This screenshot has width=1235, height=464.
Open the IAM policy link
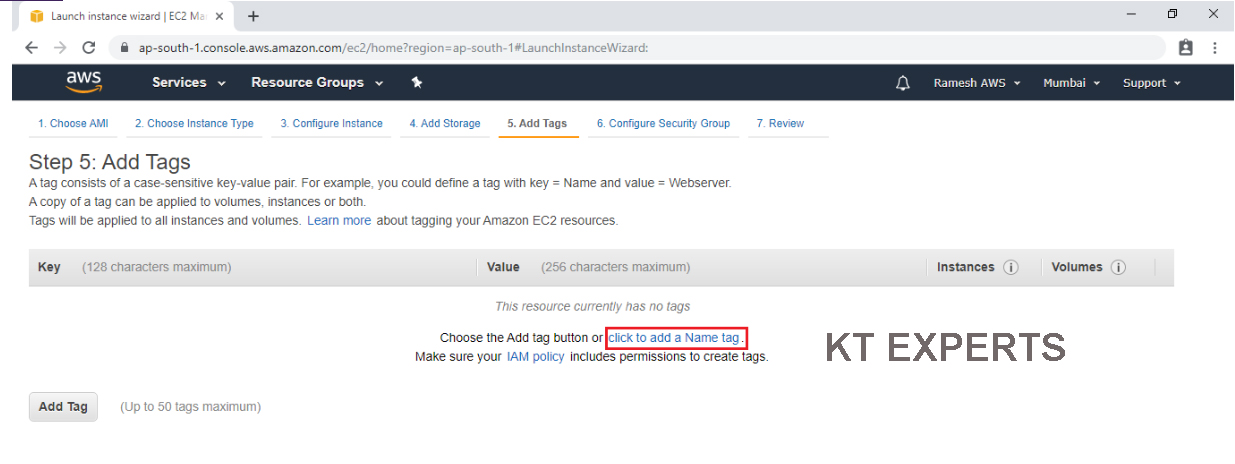535,357
